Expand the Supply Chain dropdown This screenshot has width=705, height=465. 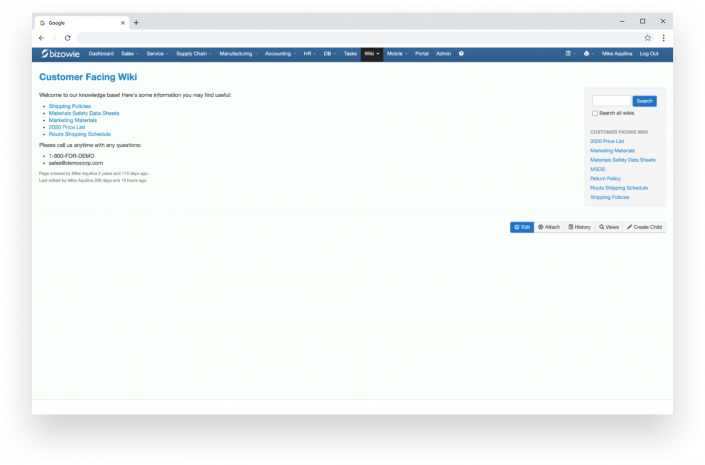194,54
